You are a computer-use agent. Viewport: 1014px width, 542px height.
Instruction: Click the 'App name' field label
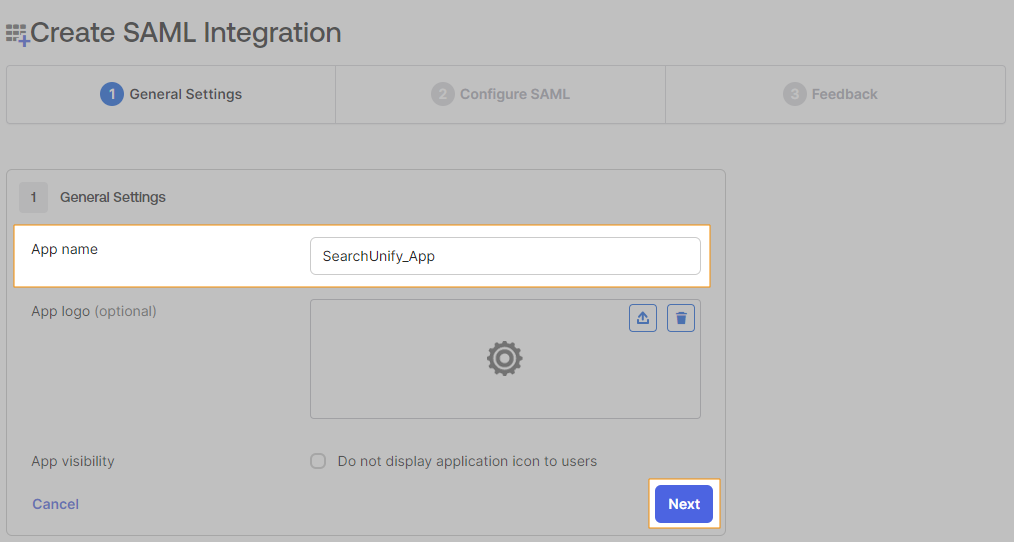65,249
